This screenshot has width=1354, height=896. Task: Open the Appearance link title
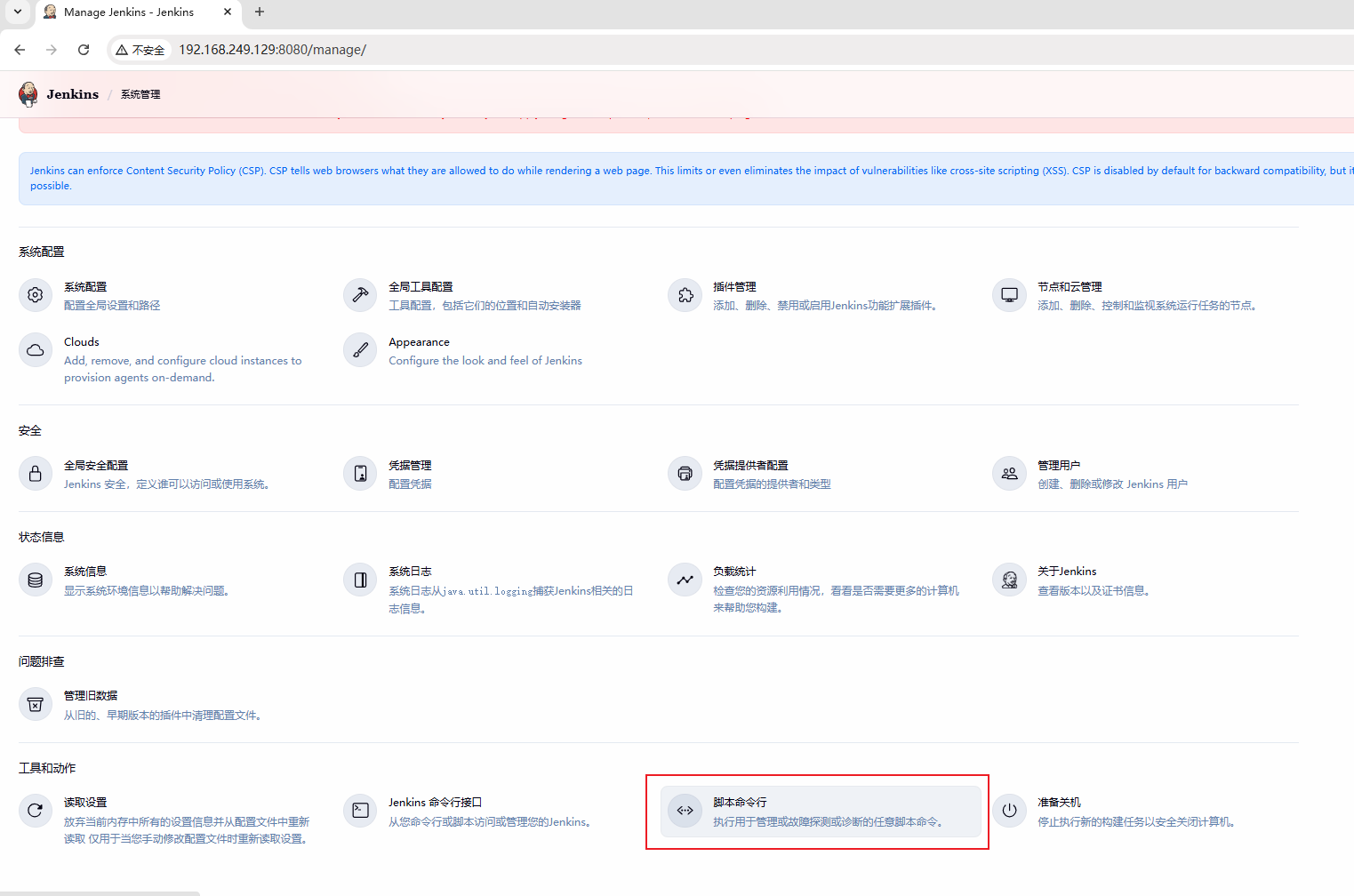click(419, 342)
